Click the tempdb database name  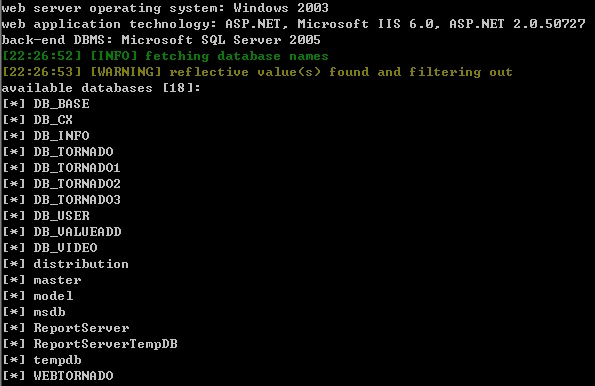(x=57, y=360)
